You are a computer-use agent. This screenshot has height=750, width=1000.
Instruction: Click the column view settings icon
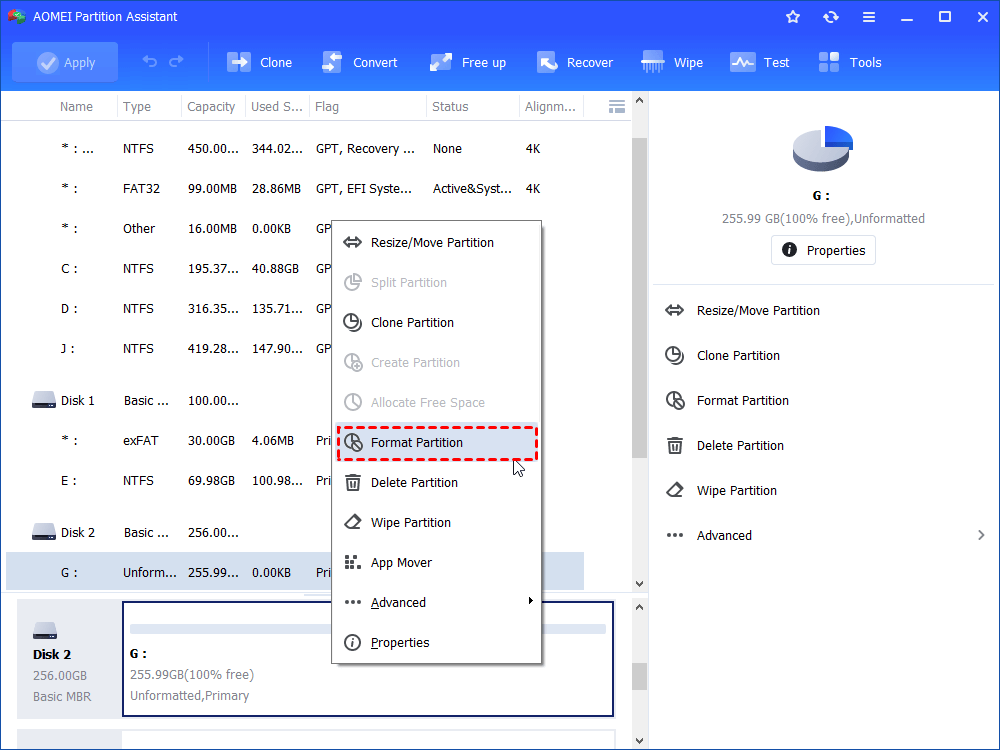tap(617, 107)
